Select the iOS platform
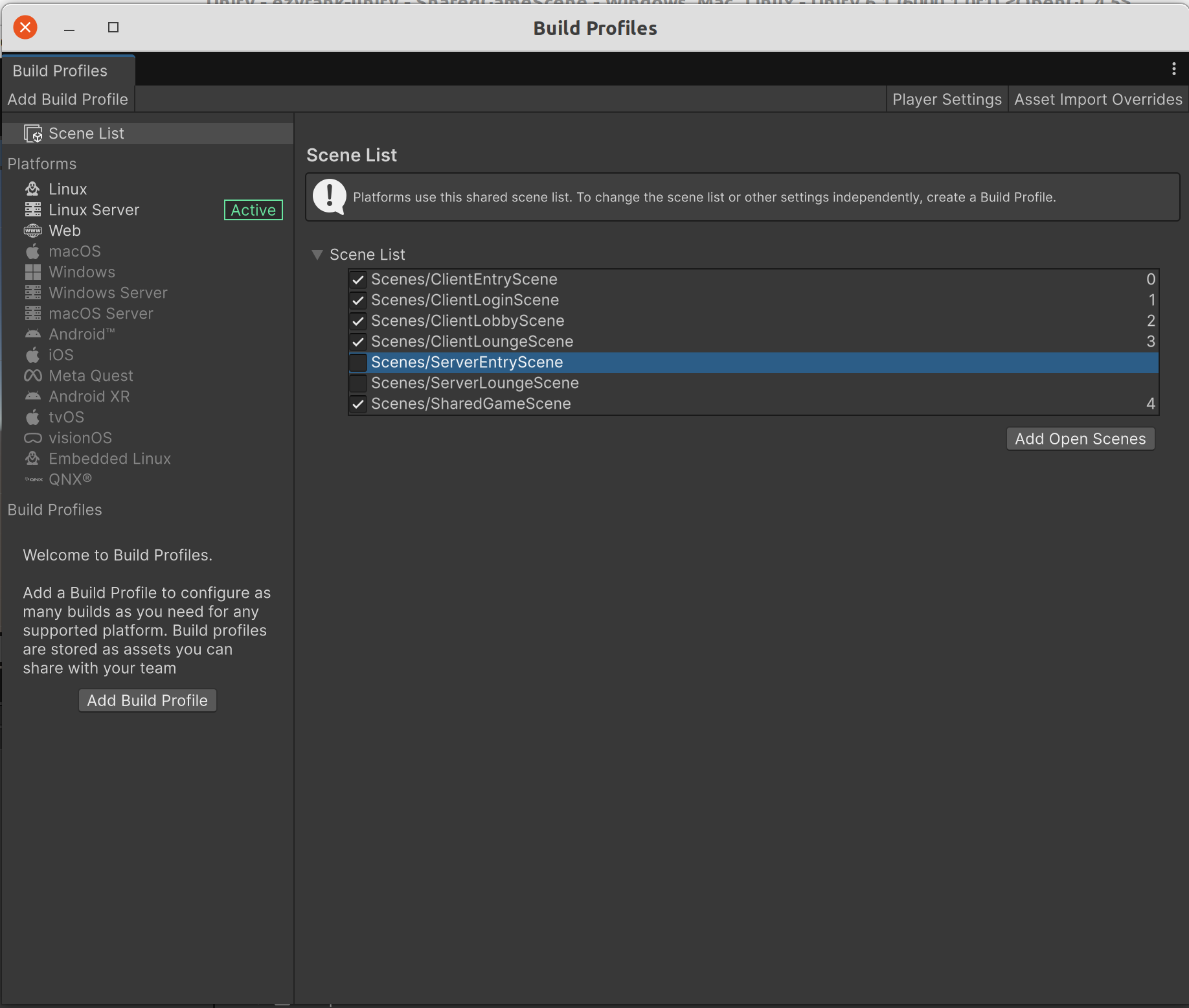The height and width of the screenshot is (1008, 1189). coord(60,354)
